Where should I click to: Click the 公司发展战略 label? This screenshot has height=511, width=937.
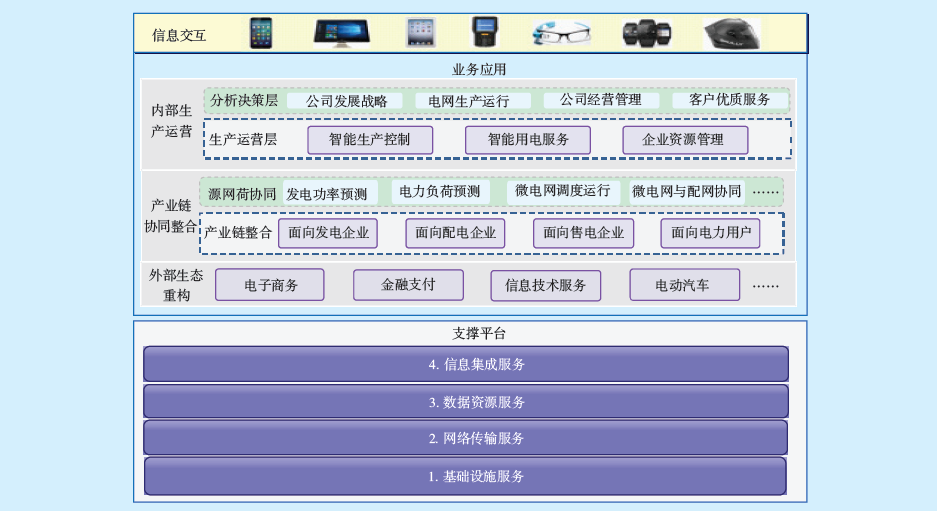coord(346,101)
